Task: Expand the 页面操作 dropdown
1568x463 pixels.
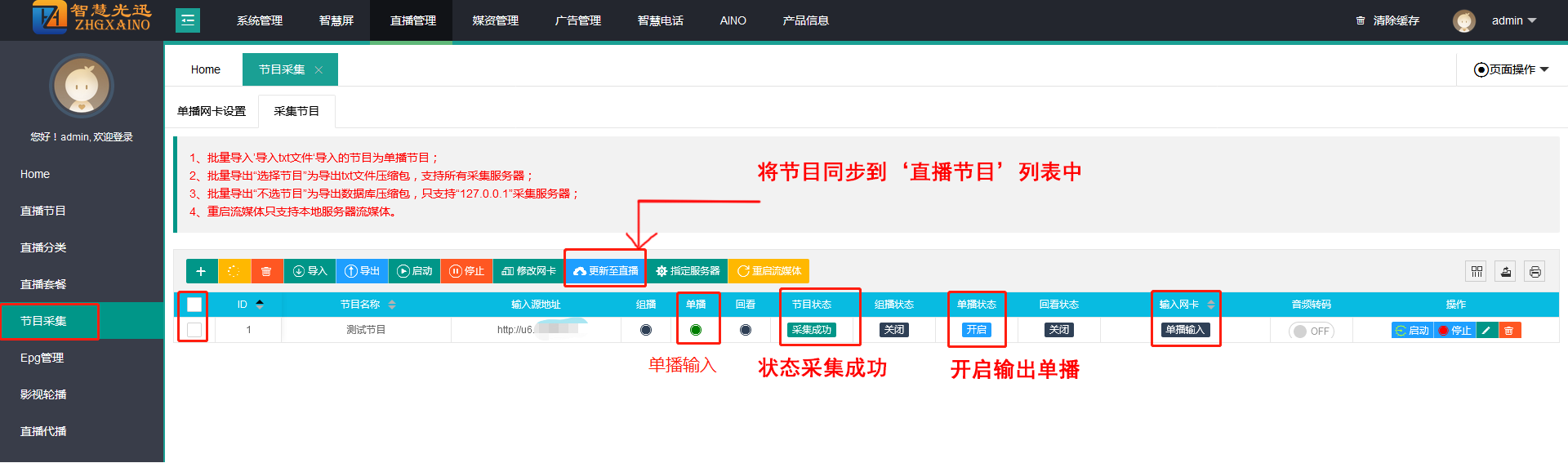Action: (x=1512, y=69)
